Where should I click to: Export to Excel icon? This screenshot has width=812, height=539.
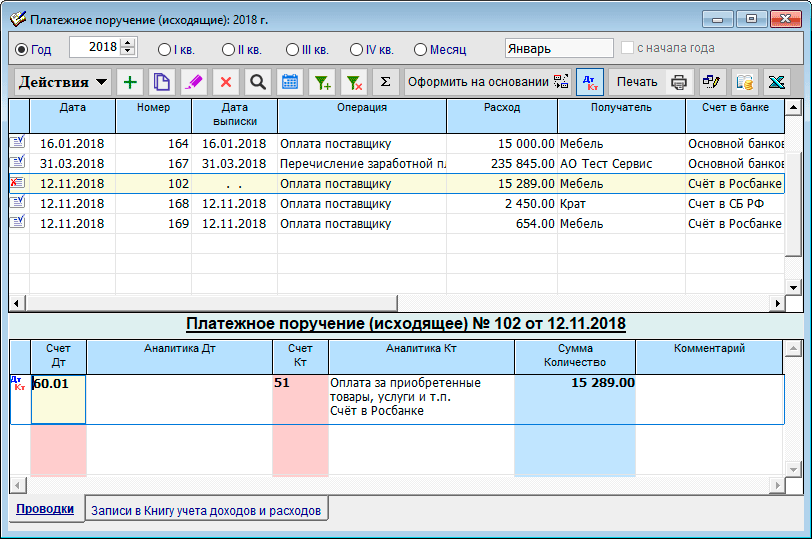pyautogui.click(x=776, y=82)
